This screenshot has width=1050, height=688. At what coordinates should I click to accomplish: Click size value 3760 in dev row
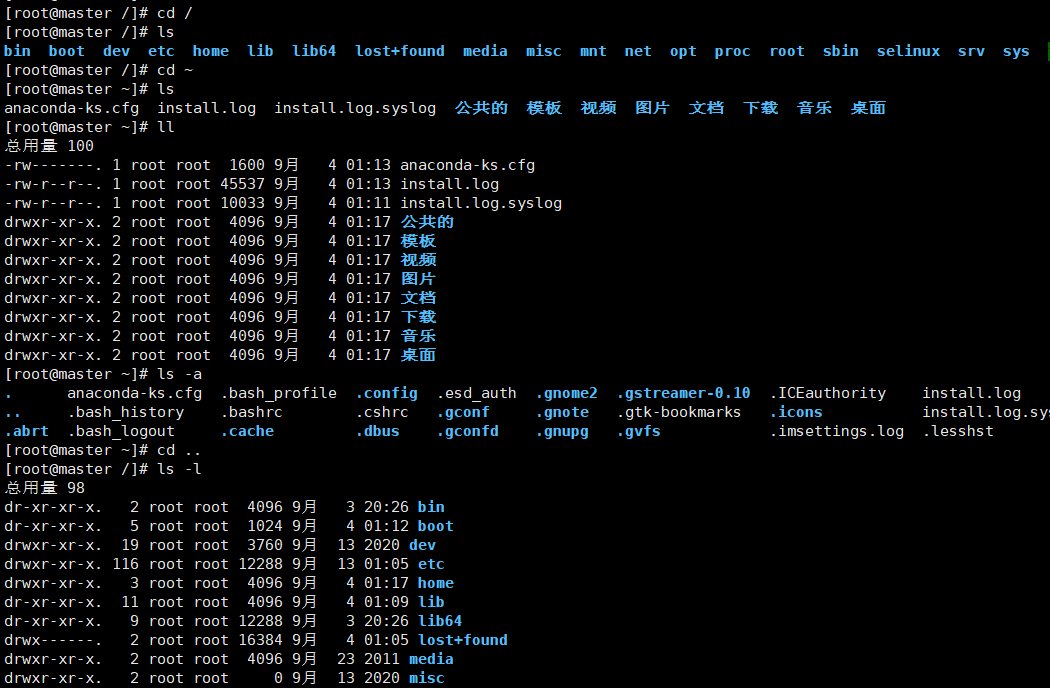click(265, 545)
